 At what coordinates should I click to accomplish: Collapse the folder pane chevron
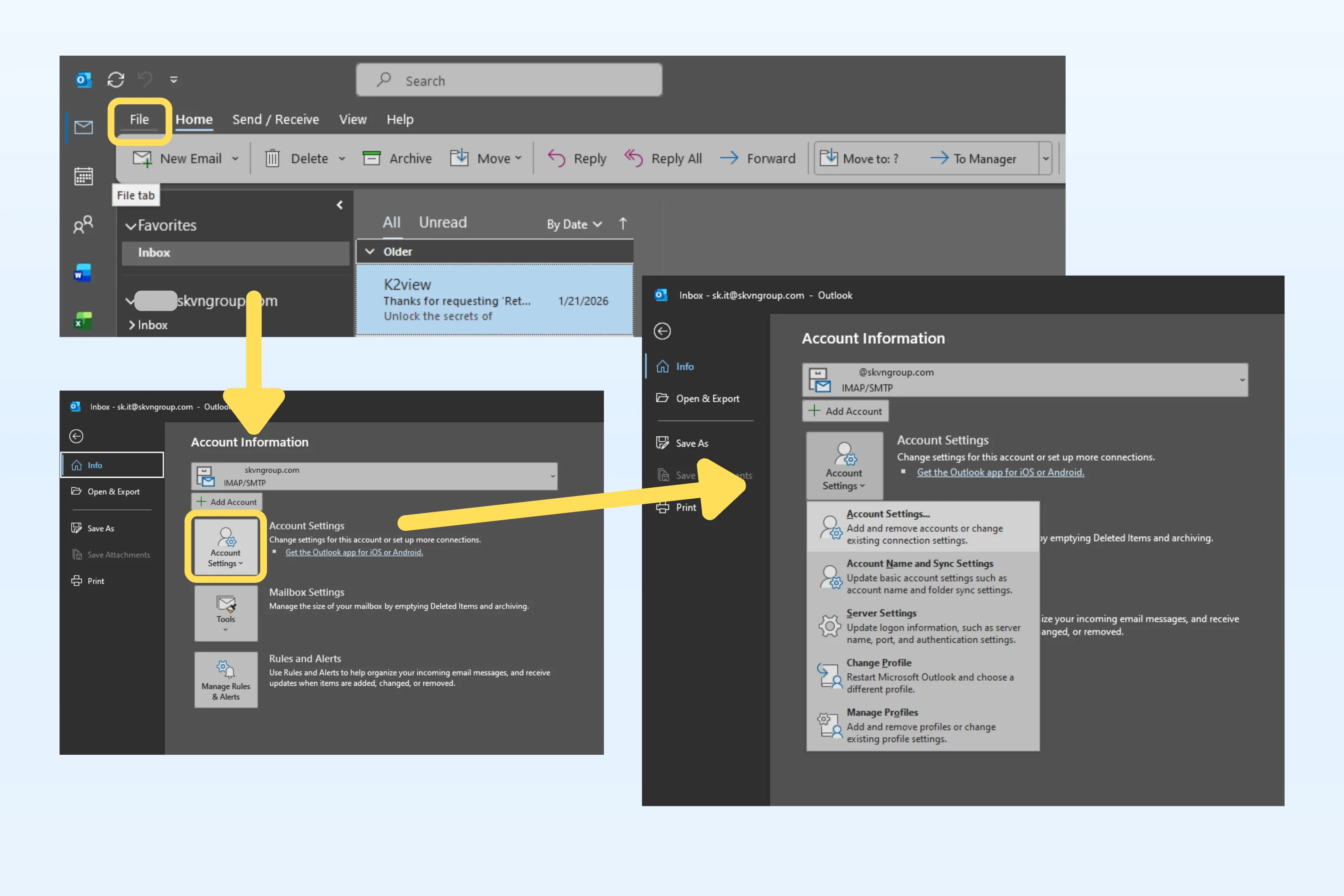tap(339, 205)
